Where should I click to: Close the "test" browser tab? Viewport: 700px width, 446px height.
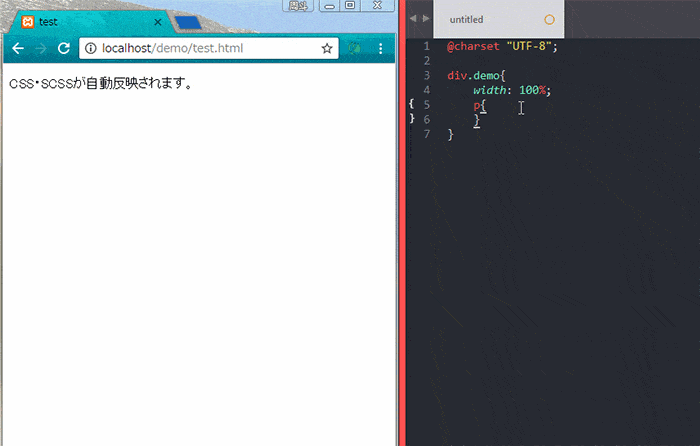158,22
